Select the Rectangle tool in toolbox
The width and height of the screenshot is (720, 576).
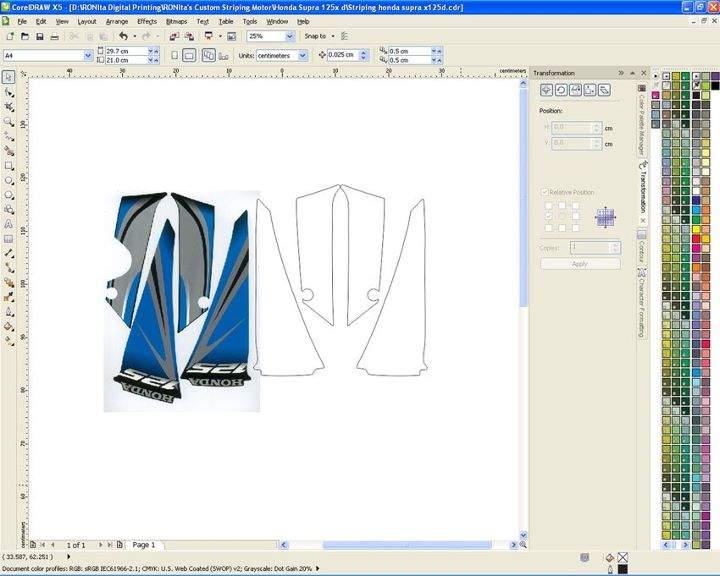(x=8, y=166)
